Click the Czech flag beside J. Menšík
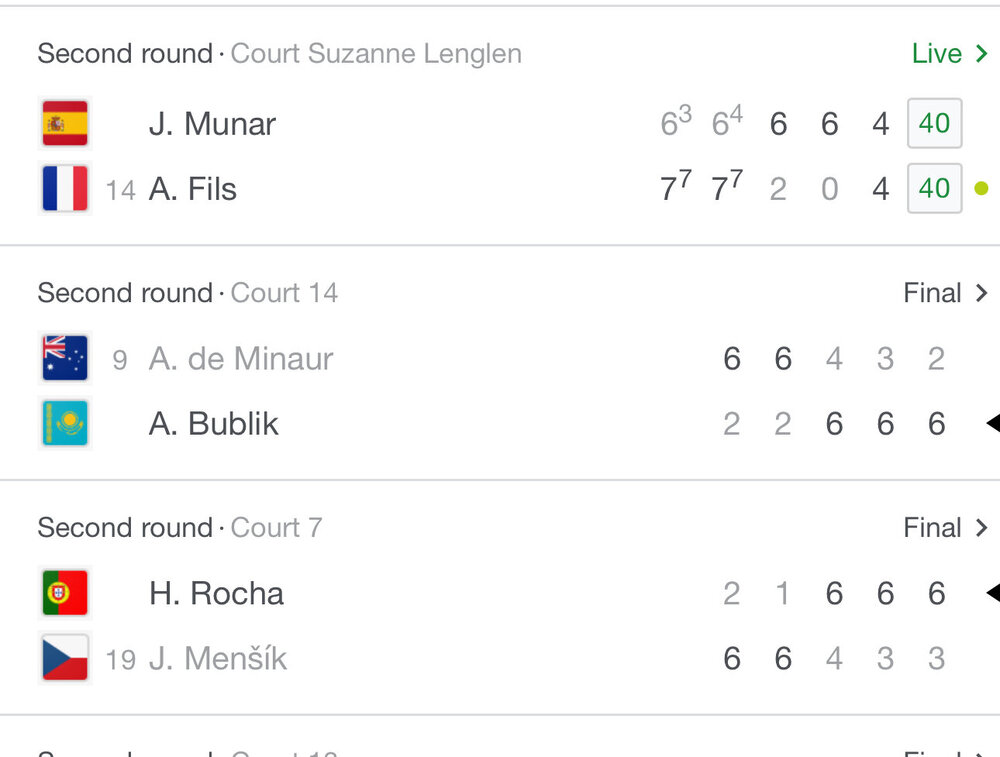The image size is (1000, 757). (65, 658)
